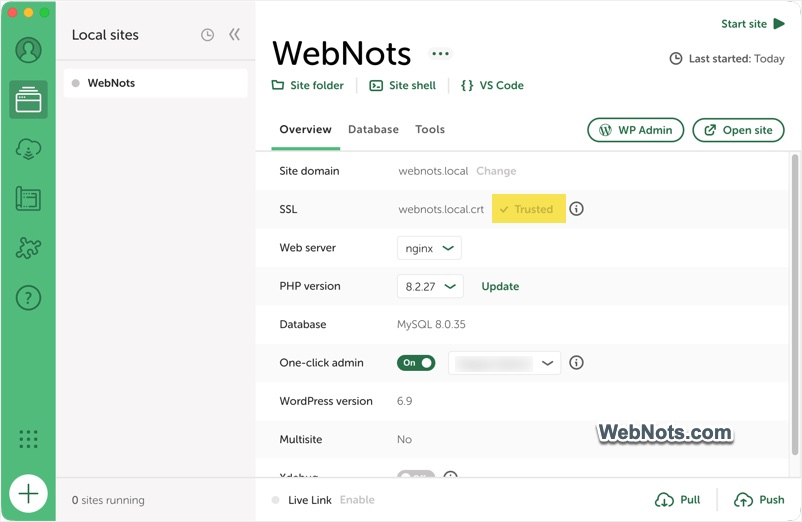Open the three-dot menu next to WebNots
The height and width of the screenshot is (522, 802).
(440, 53)
